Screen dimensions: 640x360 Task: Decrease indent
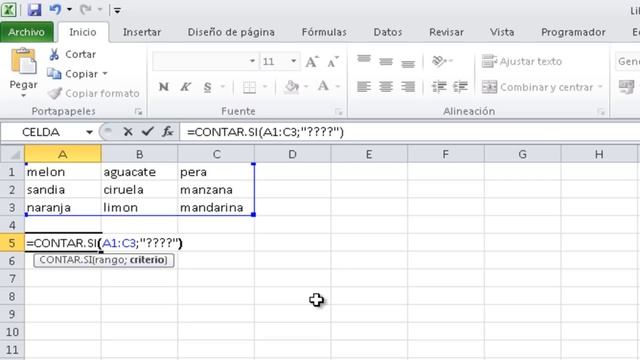[439, 87]
